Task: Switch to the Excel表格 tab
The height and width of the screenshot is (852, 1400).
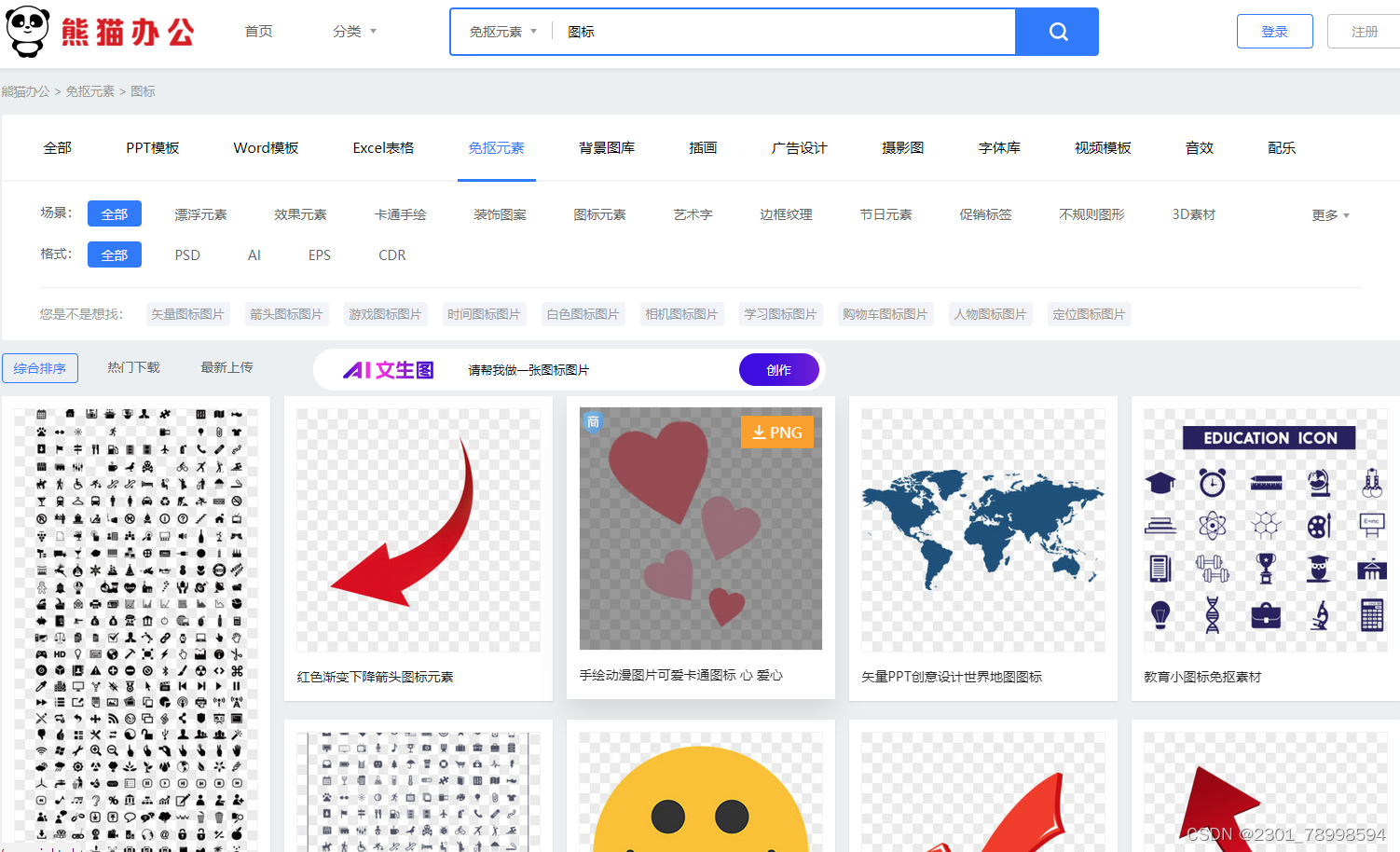Action: tap(383, 148)
